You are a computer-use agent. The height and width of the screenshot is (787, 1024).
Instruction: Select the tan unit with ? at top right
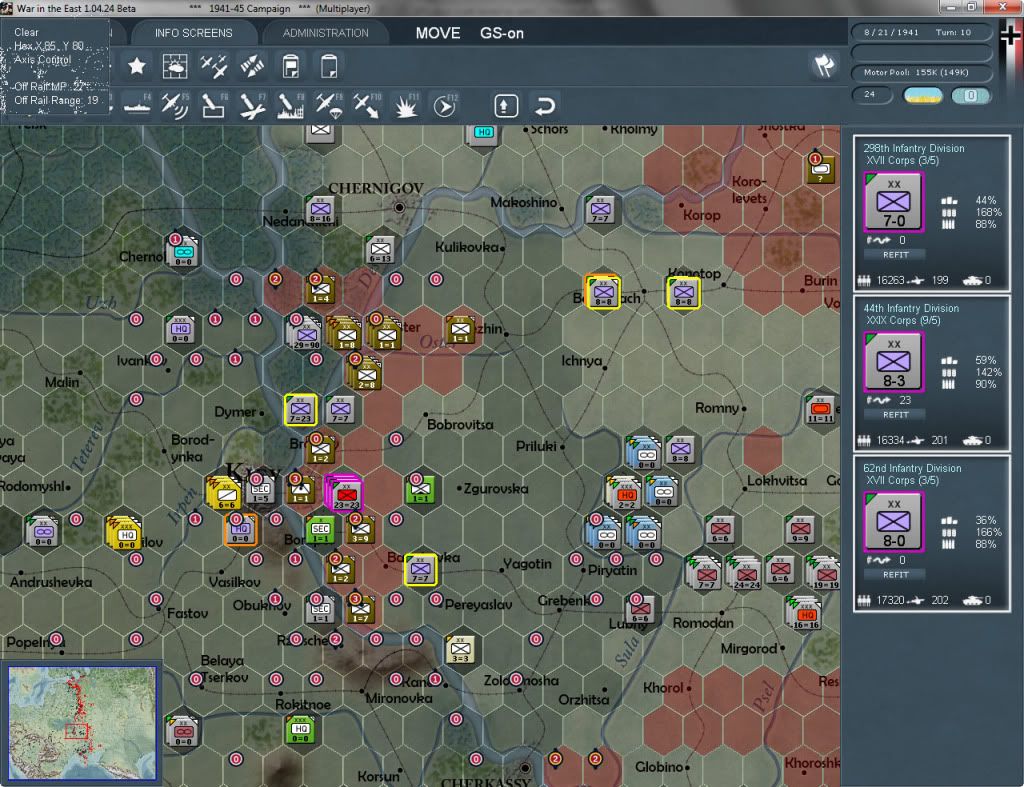[x=821, y=169]
